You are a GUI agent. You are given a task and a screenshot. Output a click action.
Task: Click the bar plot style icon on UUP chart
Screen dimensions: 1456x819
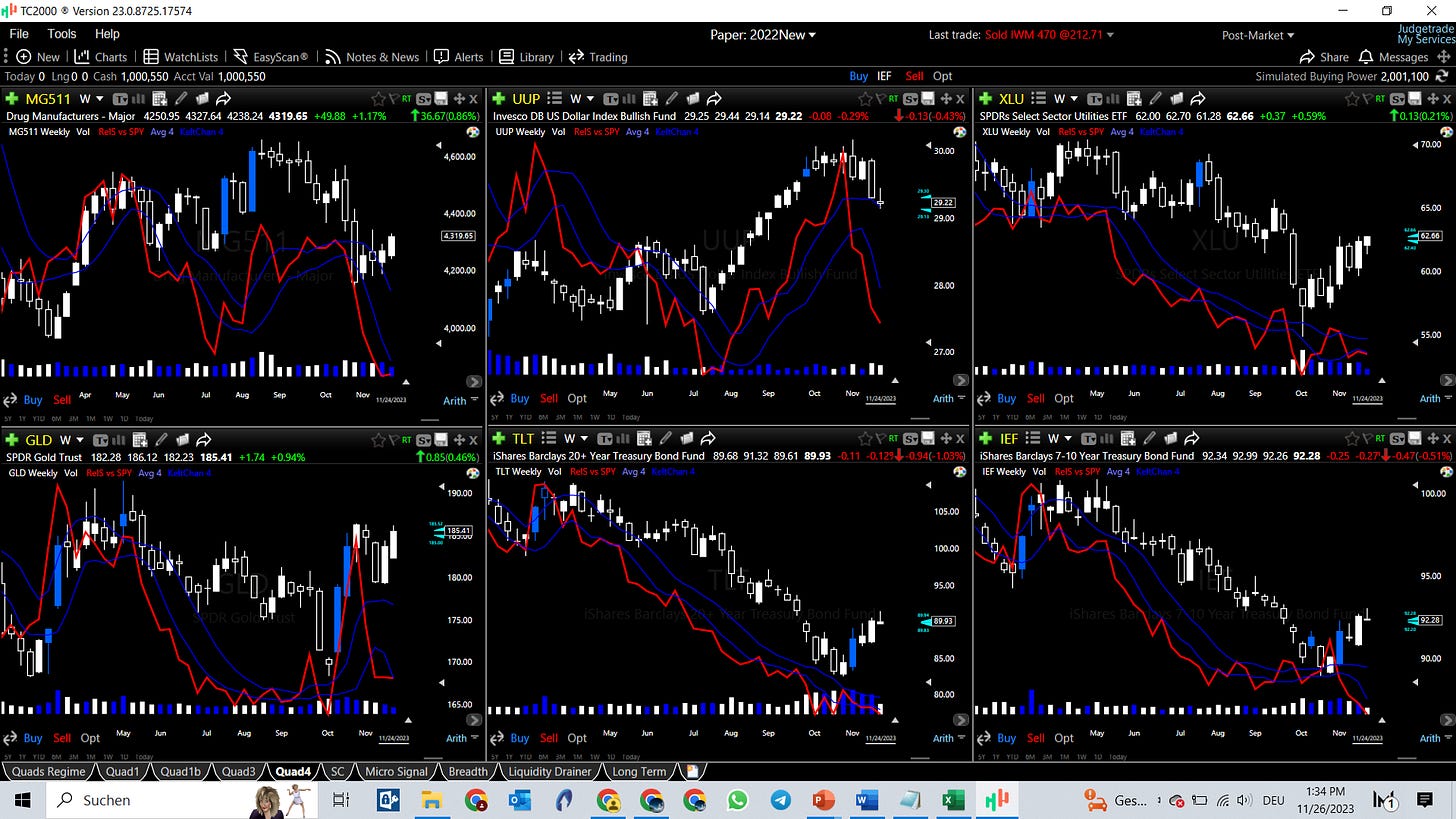[631, 99]
